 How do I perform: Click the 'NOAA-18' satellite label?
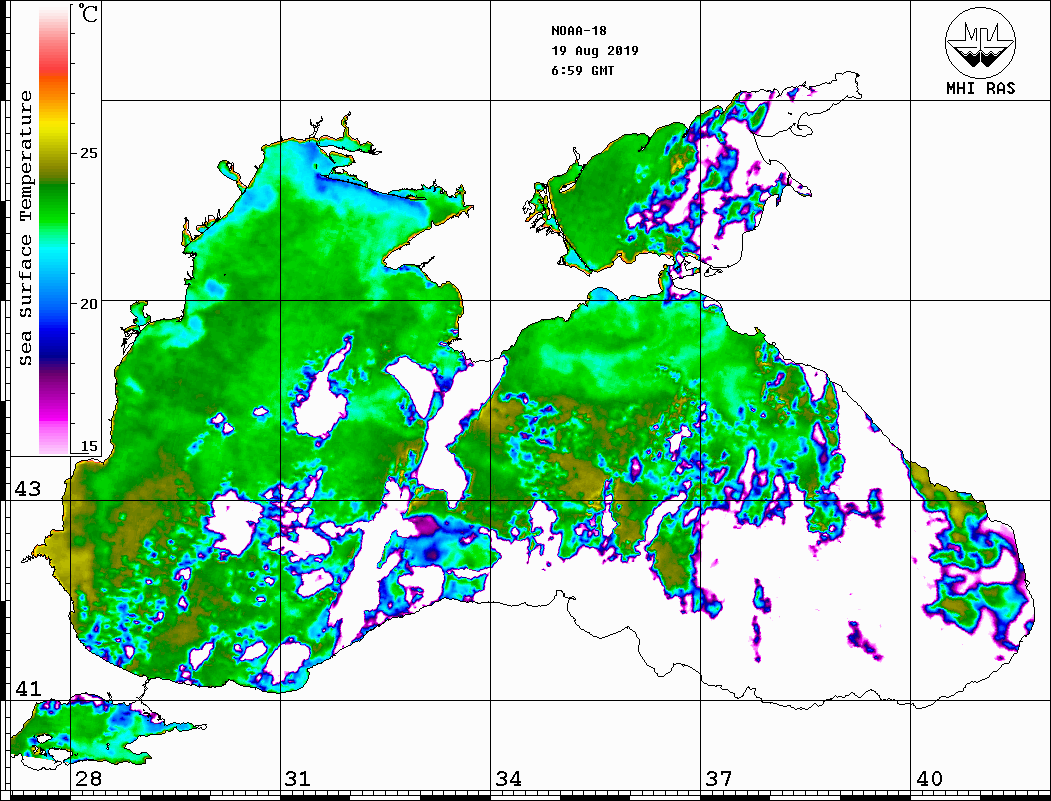[x=579, y=31]
